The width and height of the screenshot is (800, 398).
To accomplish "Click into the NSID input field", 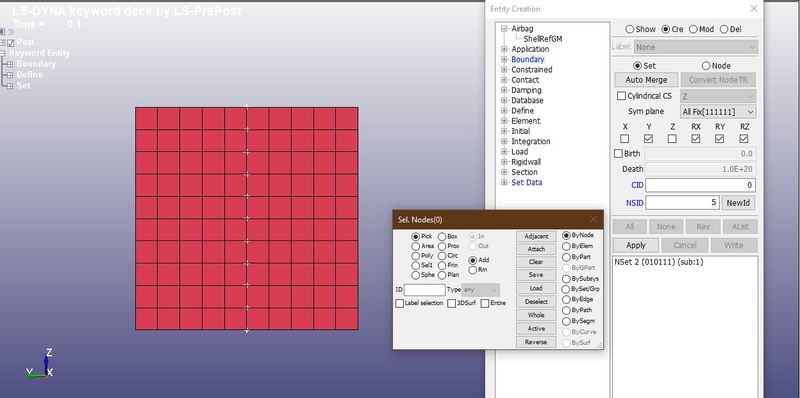I will click(x=682, y=203).
